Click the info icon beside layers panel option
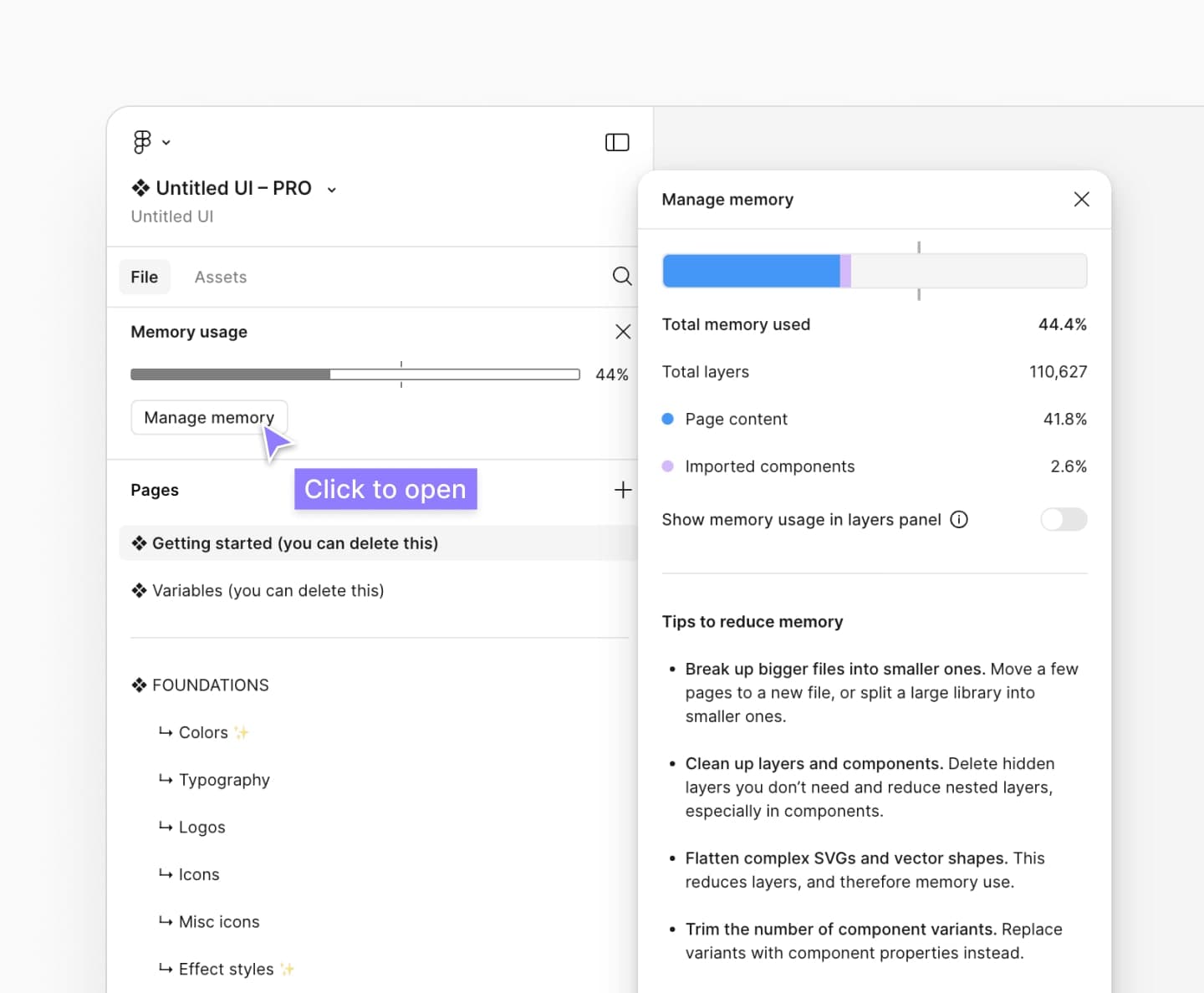This screenshot has width=1204, height=993. pos(959,520)
